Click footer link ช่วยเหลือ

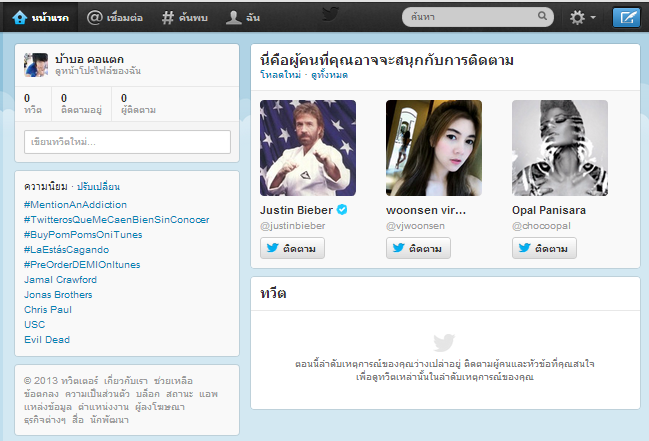click(x=173, y=381)
